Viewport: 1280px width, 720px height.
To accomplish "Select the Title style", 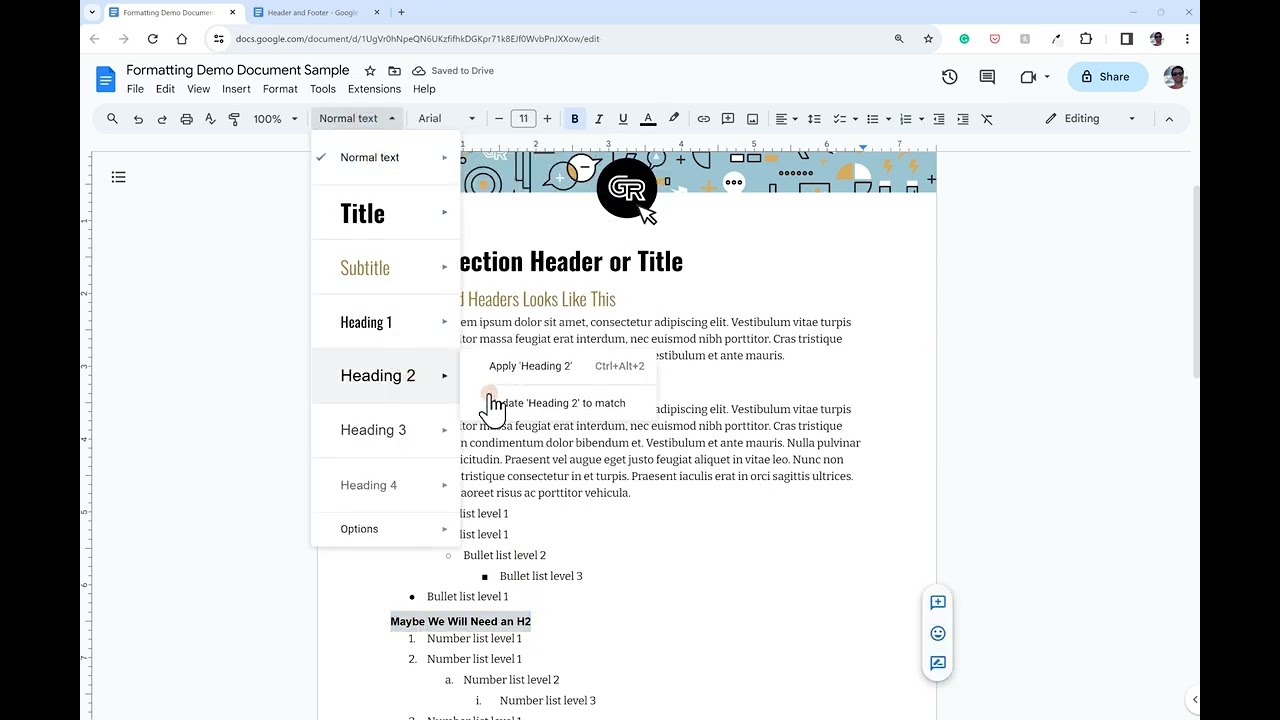I will click(386, 213).
